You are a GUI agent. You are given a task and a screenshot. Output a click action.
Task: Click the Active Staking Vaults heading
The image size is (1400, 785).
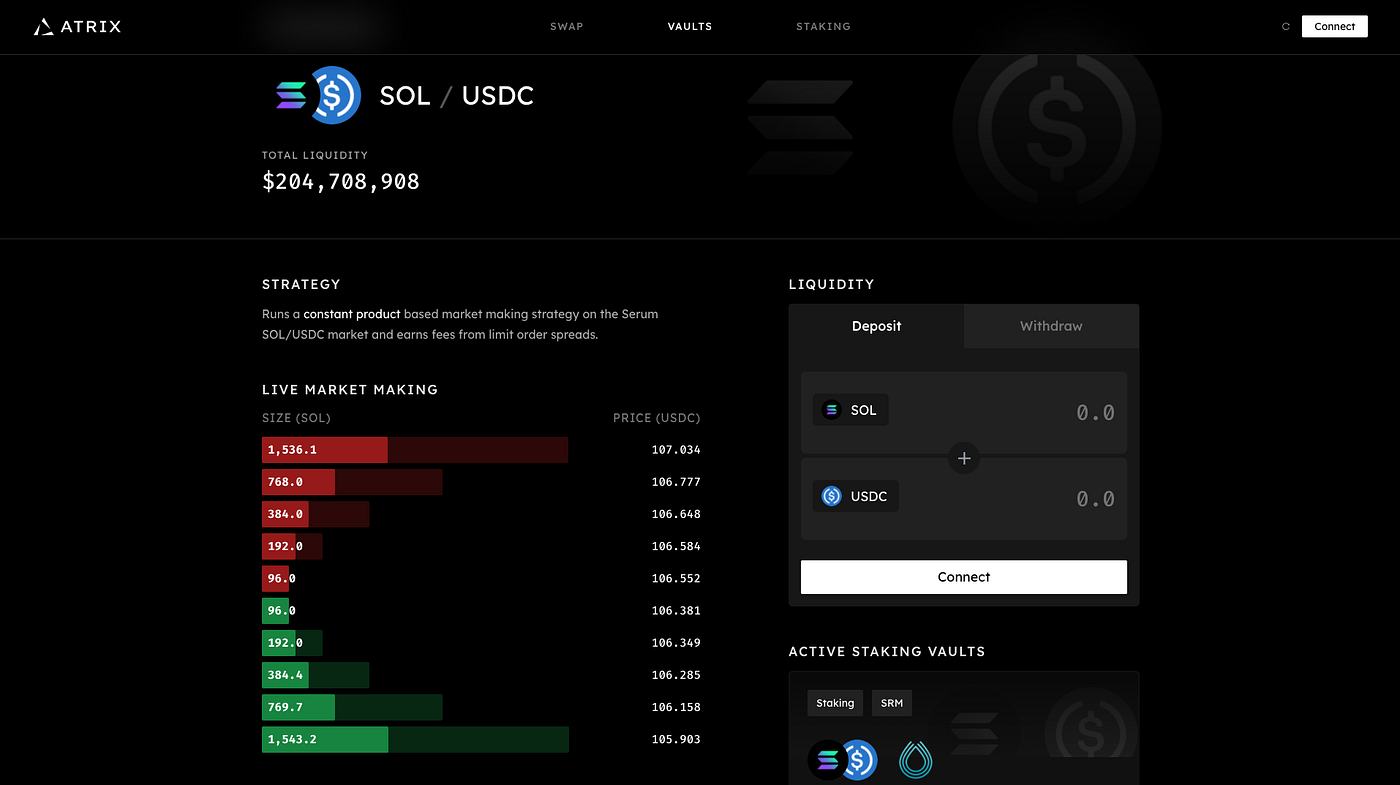point(887,651)
